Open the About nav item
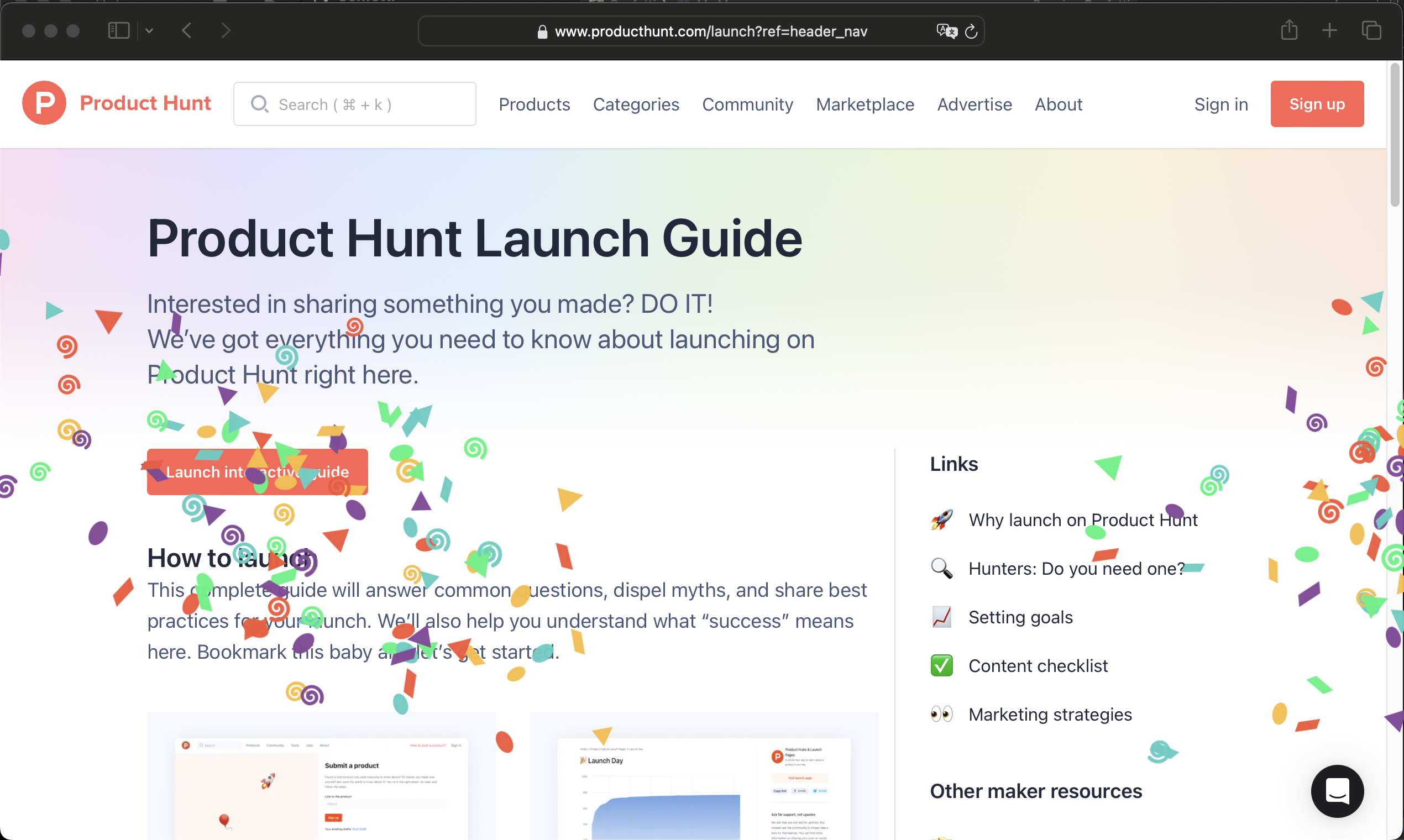Screen dimensions: 1404x840 (1058, 104)
